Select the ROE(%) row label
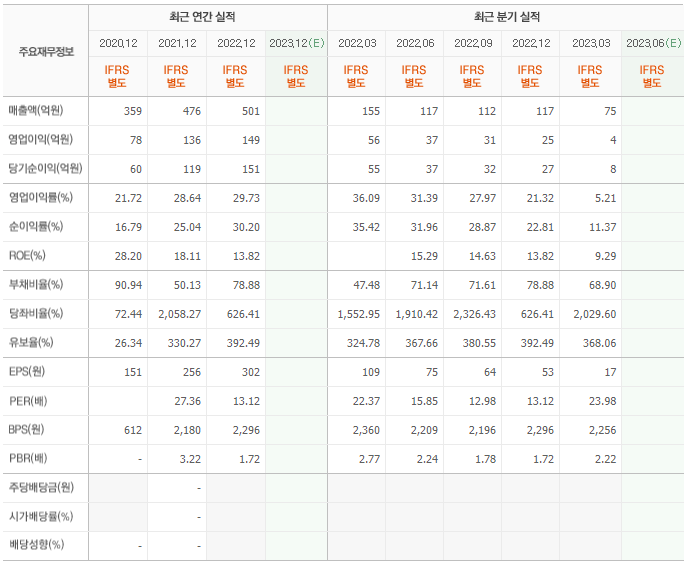The width and height of the screenshot is (689, 565). (27, 255)
